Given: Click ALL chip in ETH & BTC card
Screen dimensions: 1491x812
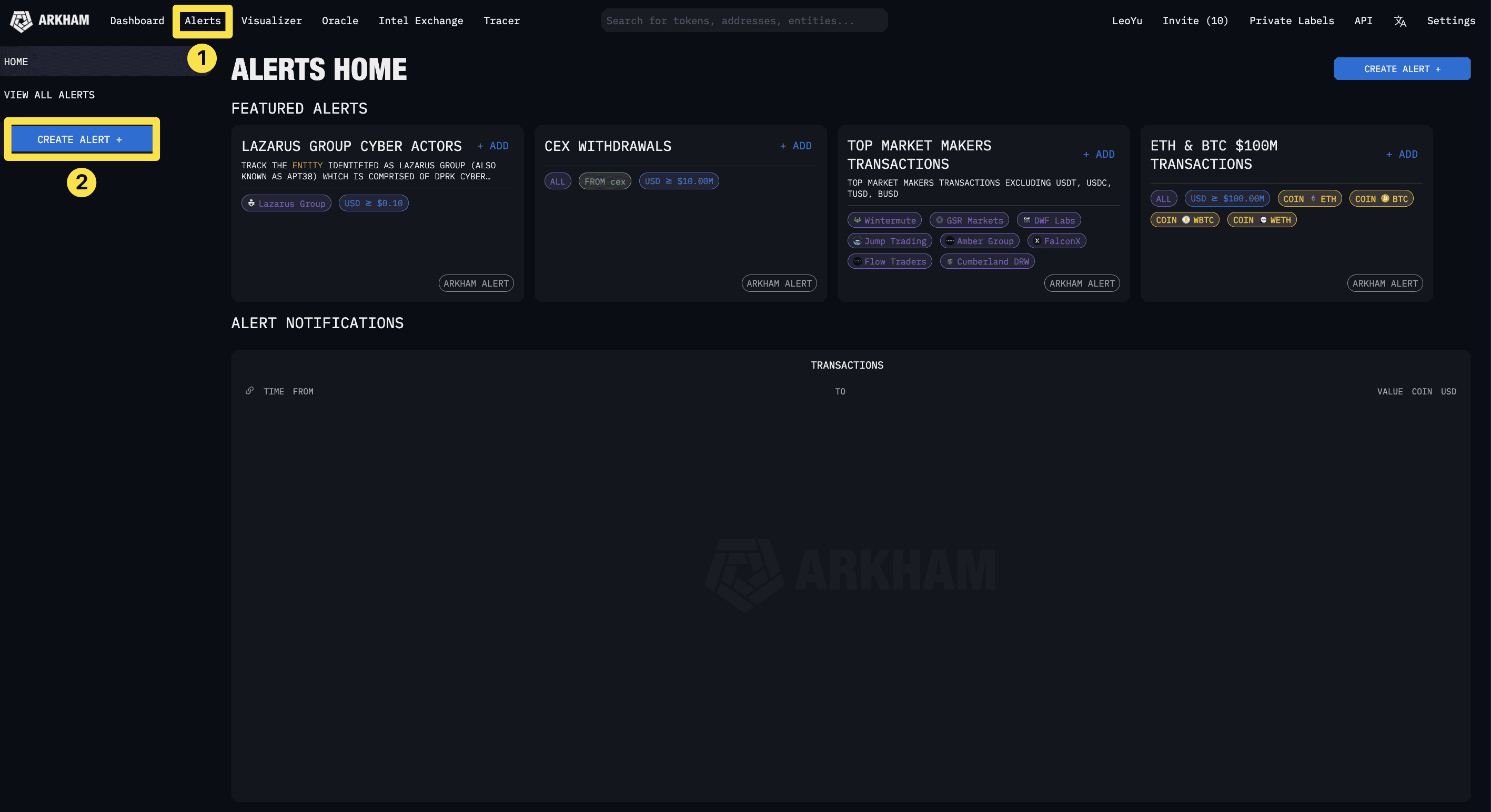Looking at the screenshot, I should click(1163, 198).
